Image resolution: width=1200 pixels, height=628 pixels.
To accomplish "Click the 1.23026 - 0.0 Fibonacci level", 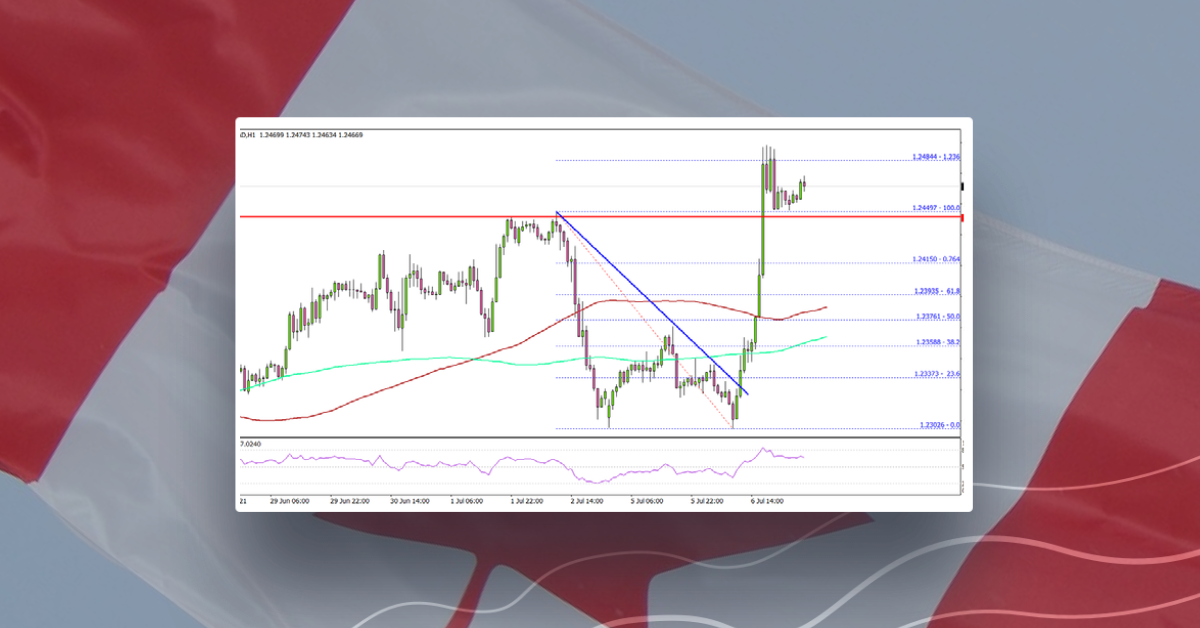I will pos(938,423).
